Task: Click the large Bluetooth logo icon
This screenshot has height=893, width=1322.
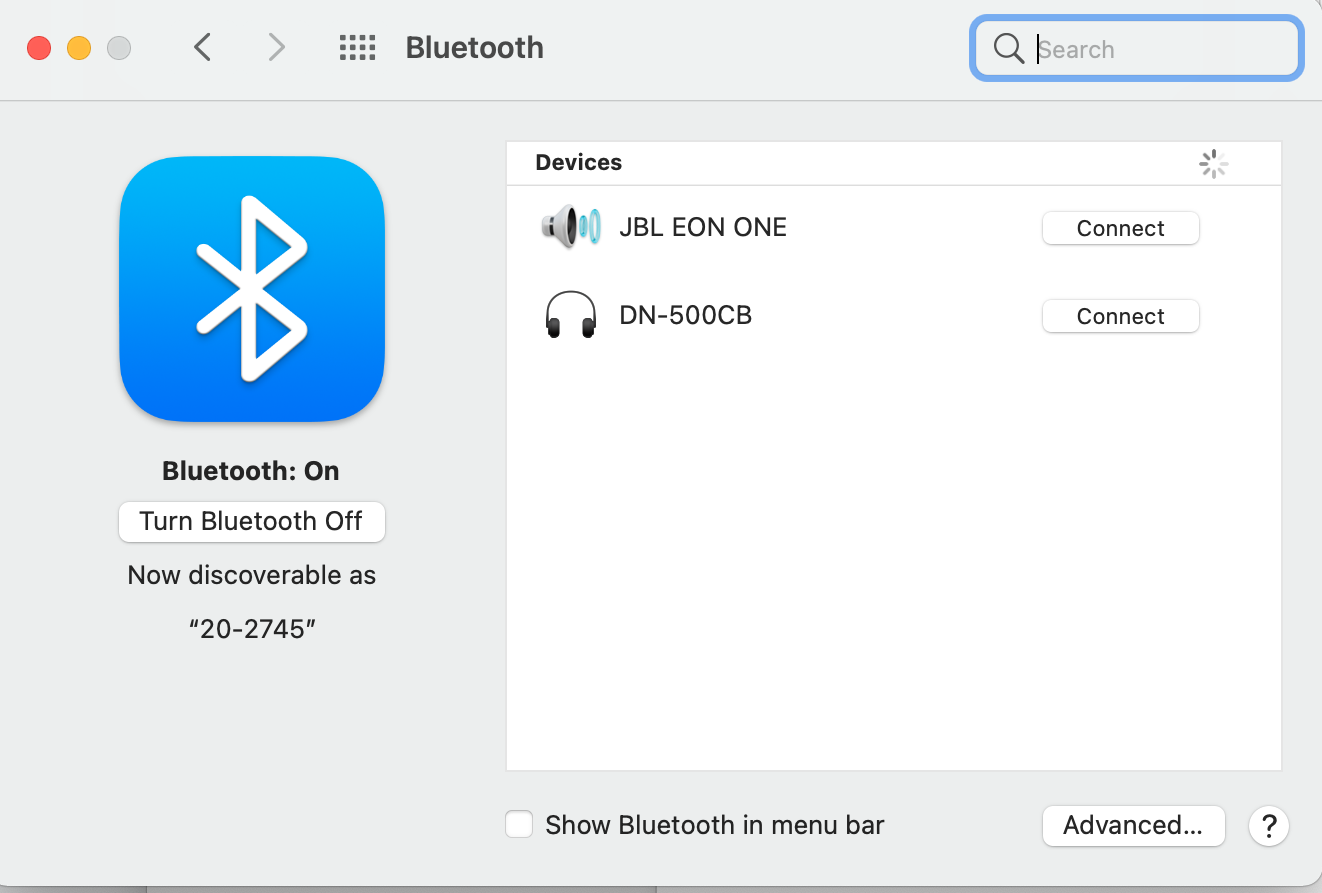Action: tap(252, 289)
